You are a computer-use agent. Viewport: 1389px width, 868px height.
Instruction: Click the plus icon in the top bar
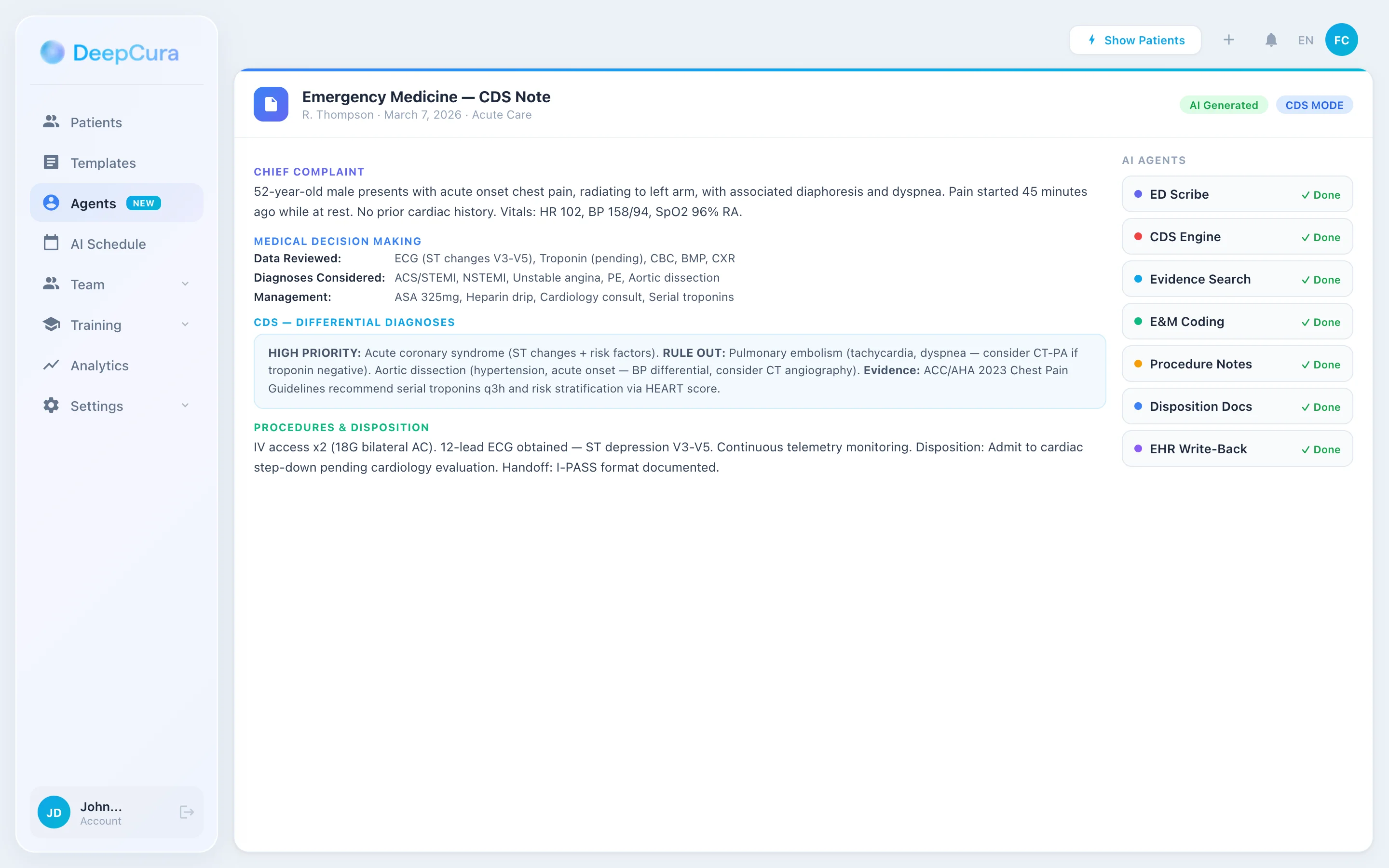(1228, 40)
